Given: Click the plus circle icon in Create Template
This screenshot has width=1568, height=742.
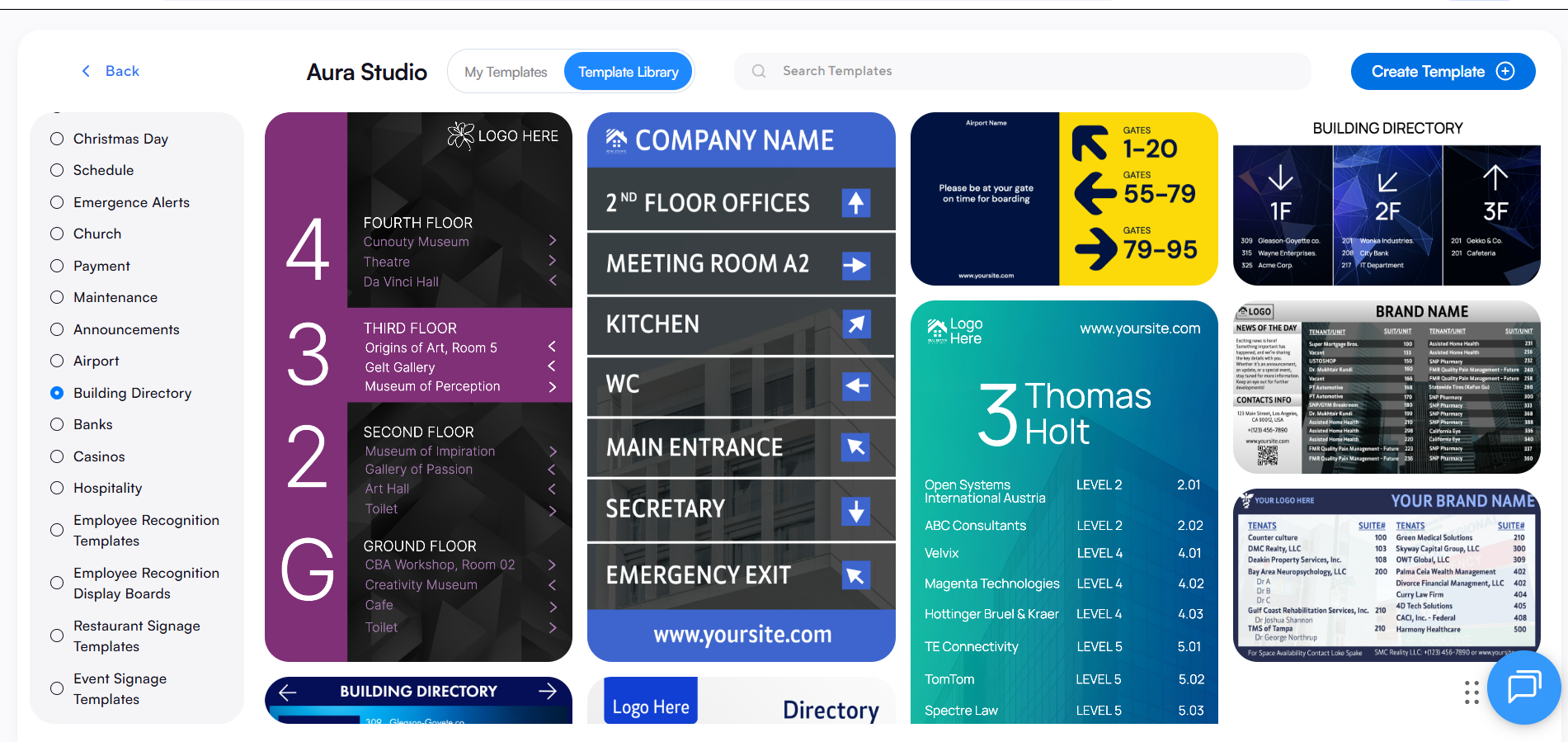Looking at the screenshot, I should [x=1505, y=71].
